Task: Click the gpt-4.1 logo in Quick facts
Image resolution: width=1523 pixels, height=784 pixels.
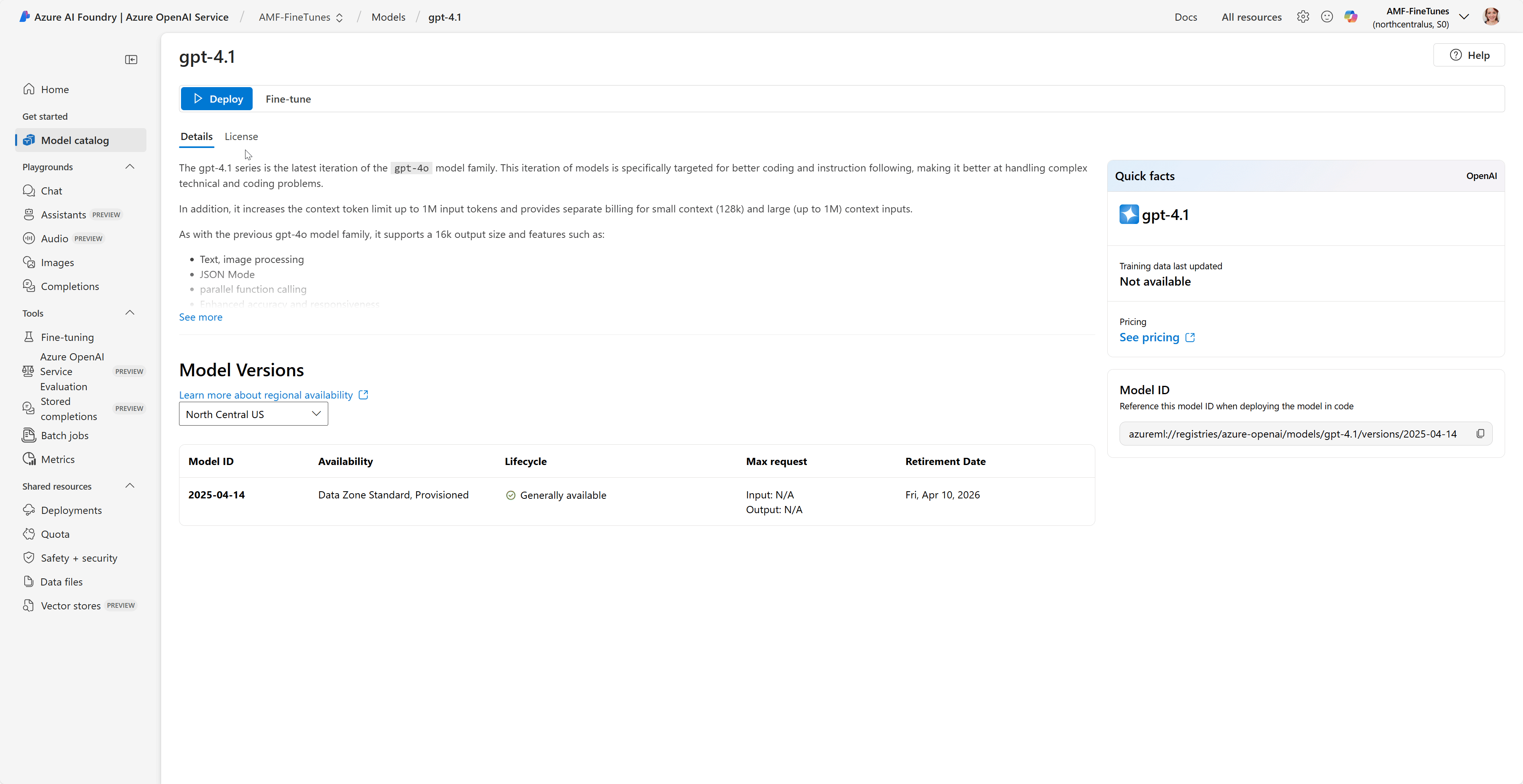Action: [x=1129, y=214]
